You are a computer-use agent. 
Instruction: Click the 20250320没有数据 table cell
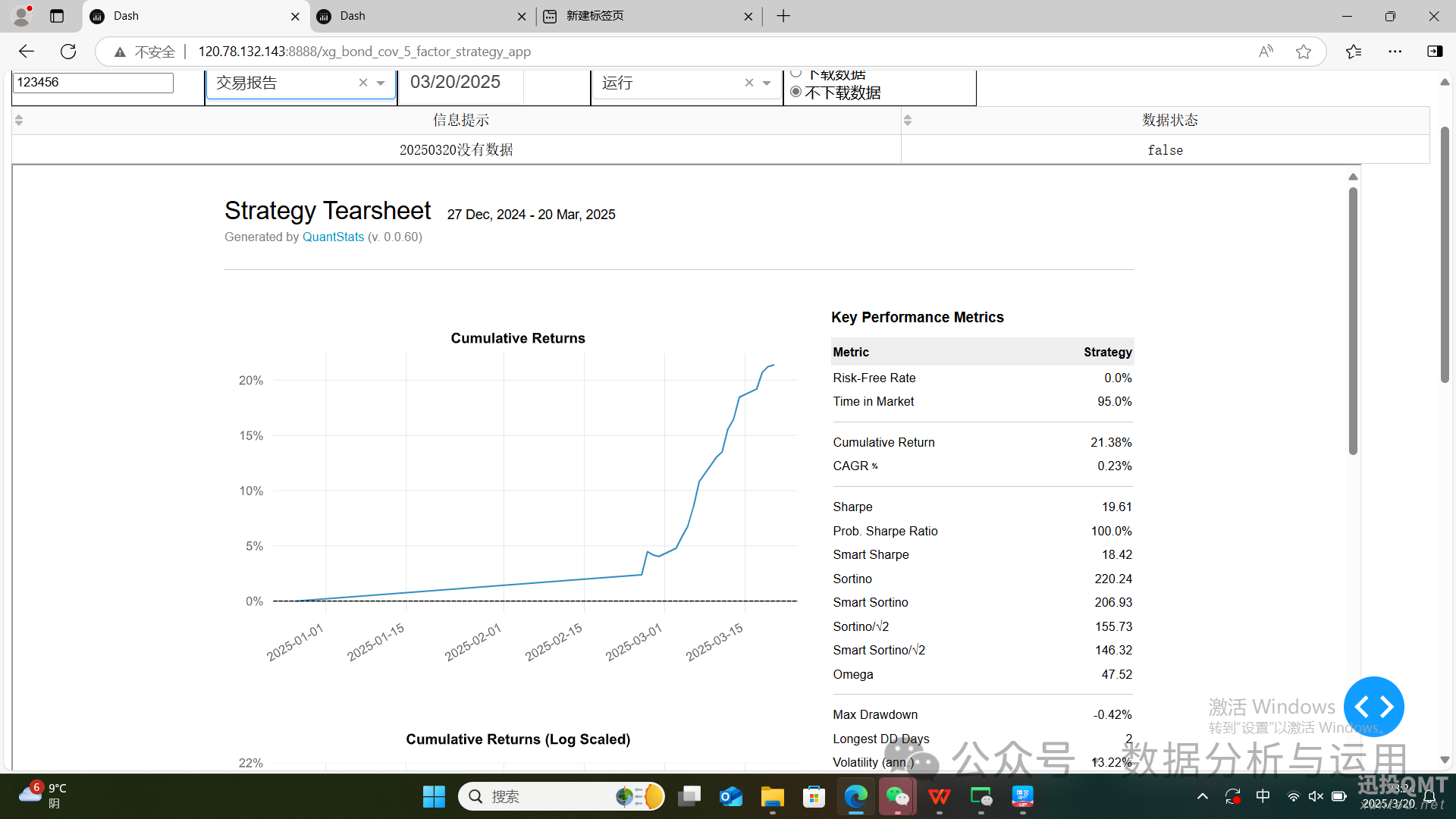coord(457,149)
